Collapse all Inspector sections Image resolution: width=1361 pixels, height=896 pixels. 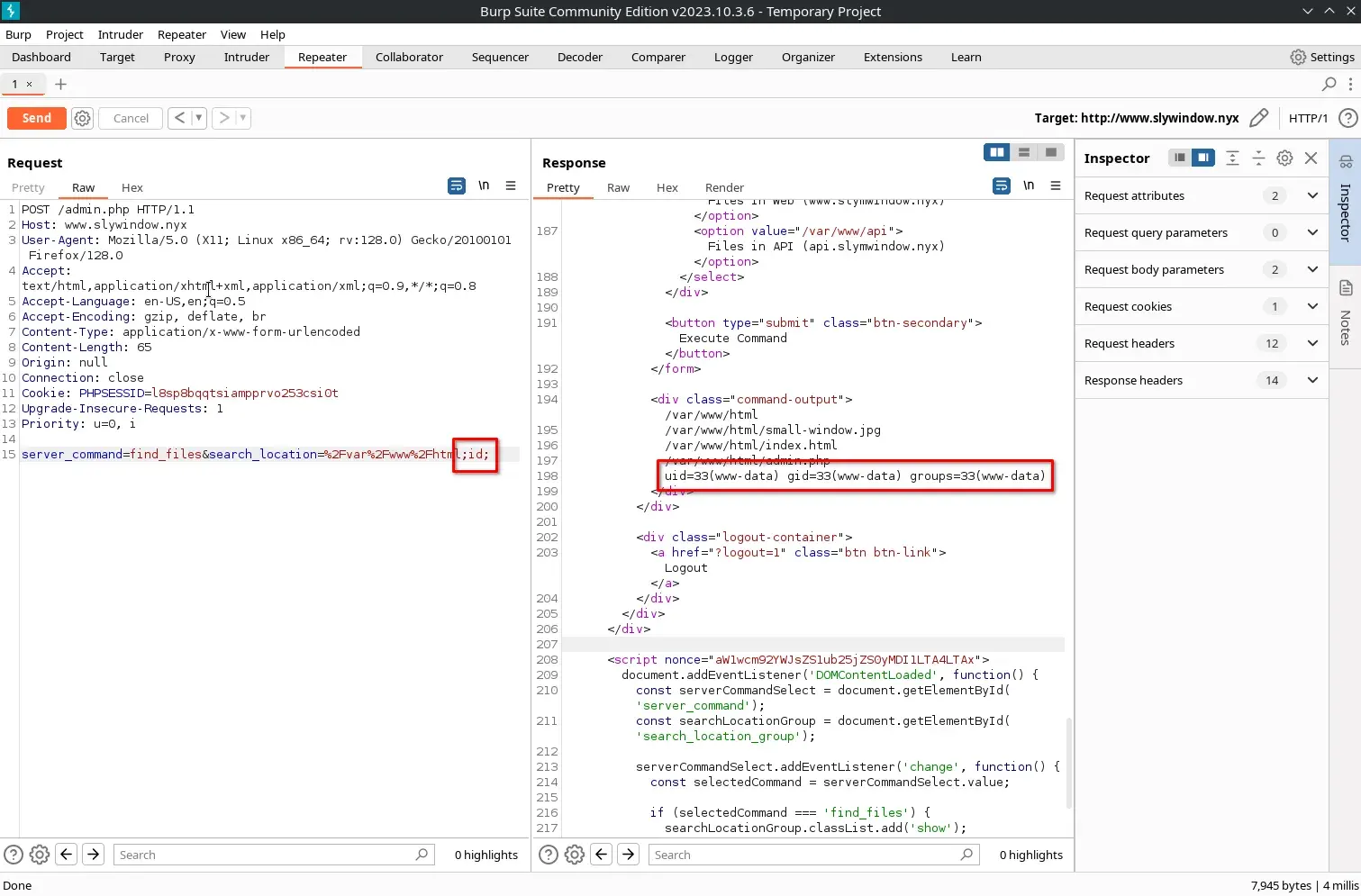click(1258, 158)
